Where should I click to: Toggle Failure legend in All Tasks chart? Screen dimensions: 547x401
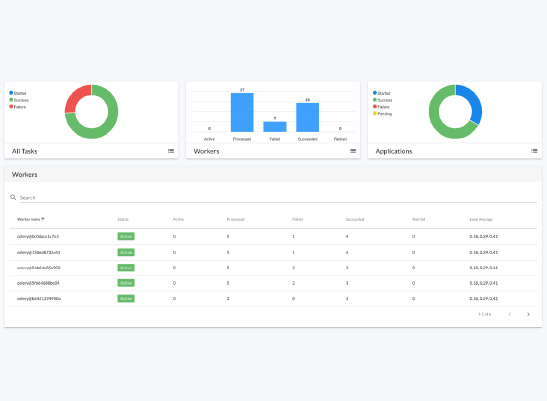click(x=17, y=107)
